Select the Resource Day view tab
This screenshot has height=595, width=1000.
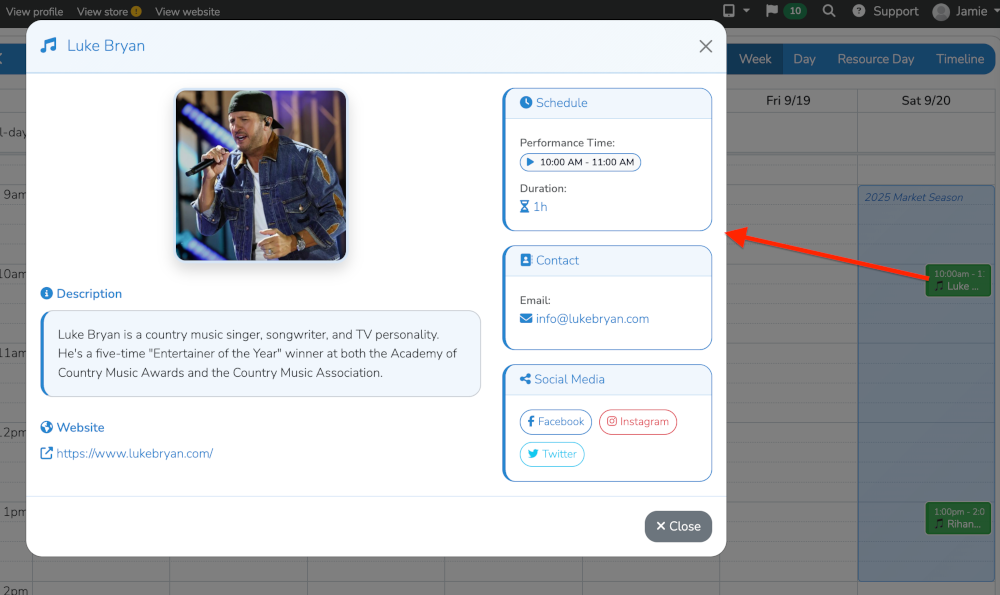click(876, 59)
